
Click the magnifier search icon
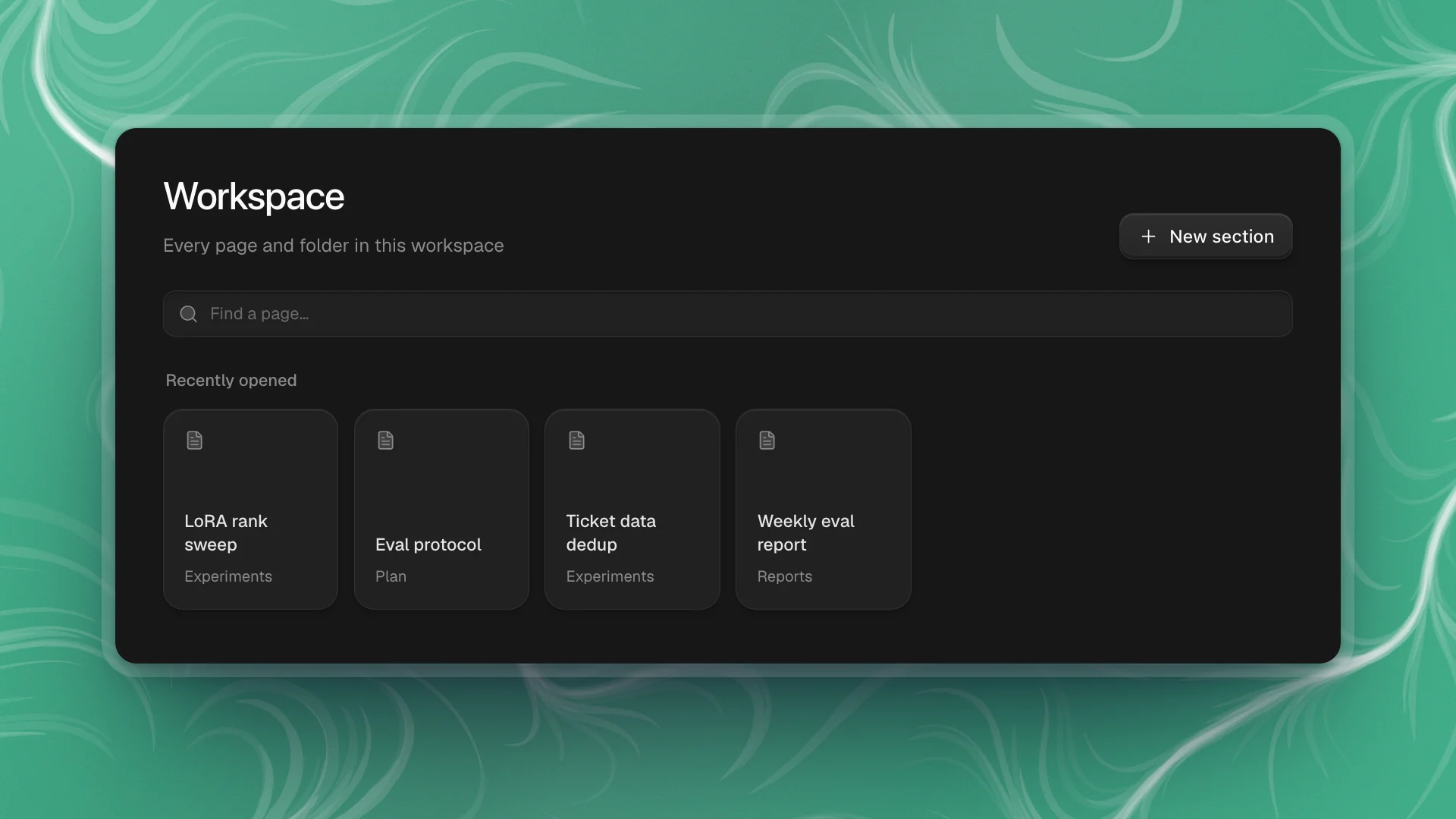click(189, 314)
